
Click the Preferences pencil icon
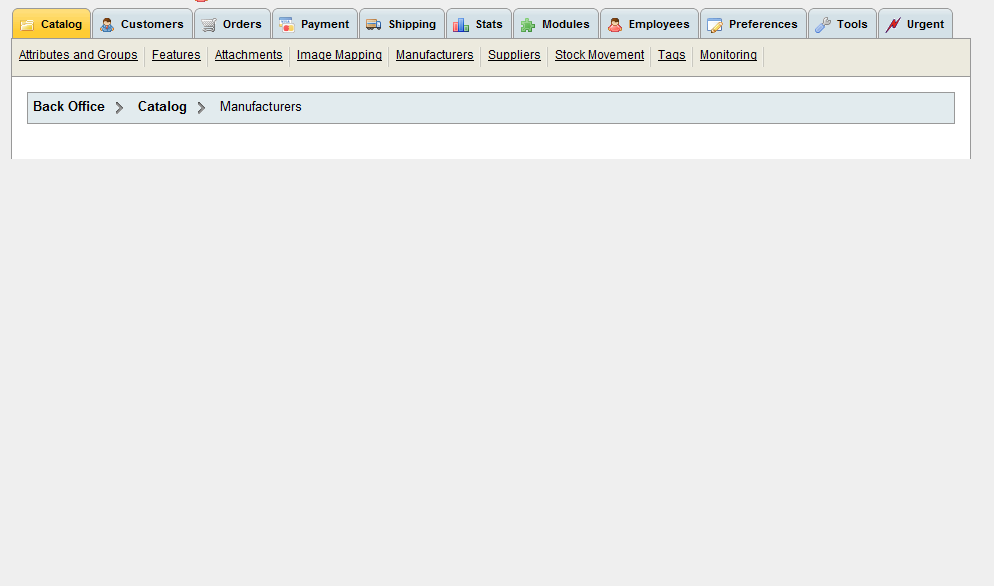[x=714, y=25]
